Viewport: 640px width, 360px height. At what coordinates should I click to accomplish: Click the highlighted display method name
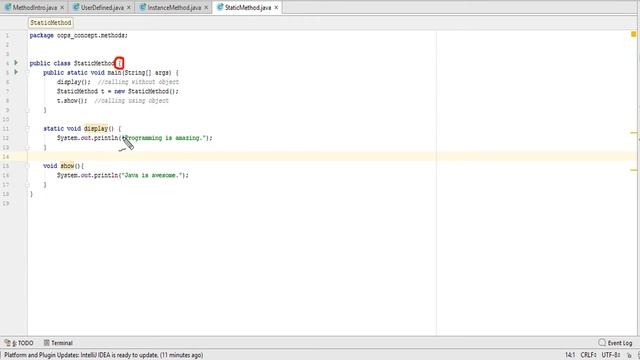(x=96, y=129)
